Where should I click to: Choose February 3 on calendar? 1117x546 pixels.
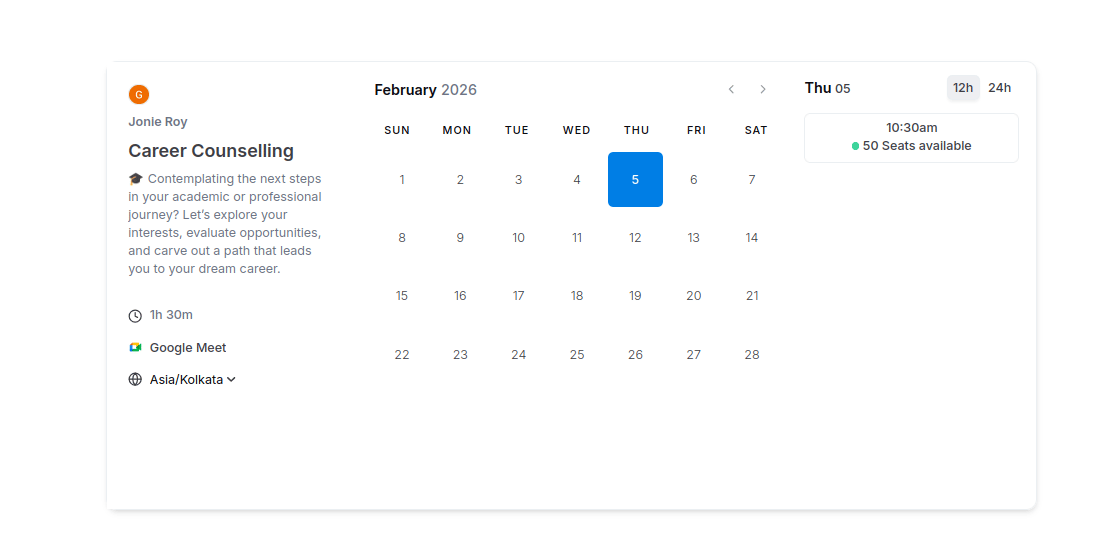[519, 180]
